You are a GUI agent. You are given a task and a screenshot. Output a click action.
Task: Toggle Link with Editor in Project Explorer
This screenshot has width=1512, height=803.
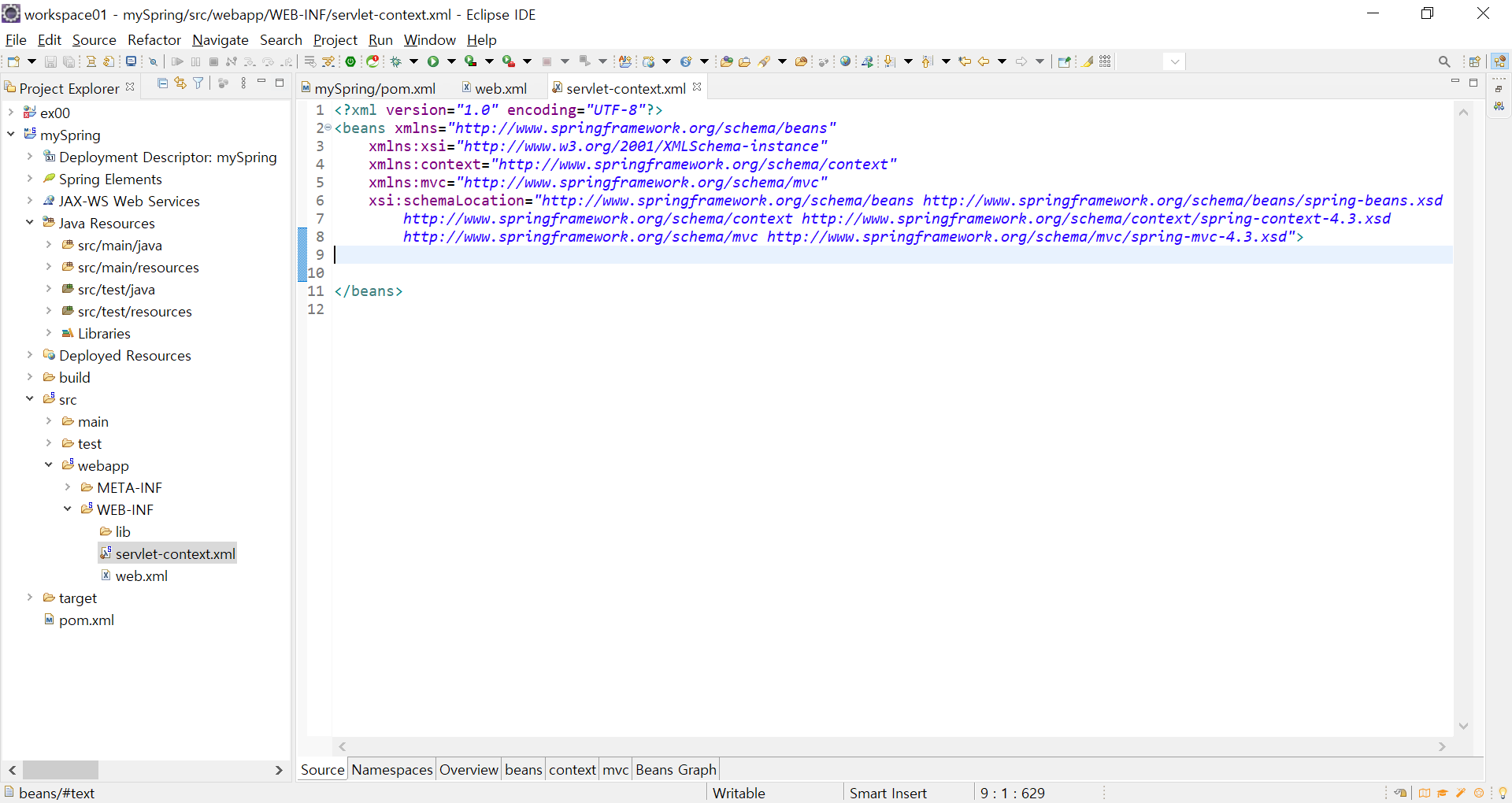pyautogui.click(x=180, y=83)
